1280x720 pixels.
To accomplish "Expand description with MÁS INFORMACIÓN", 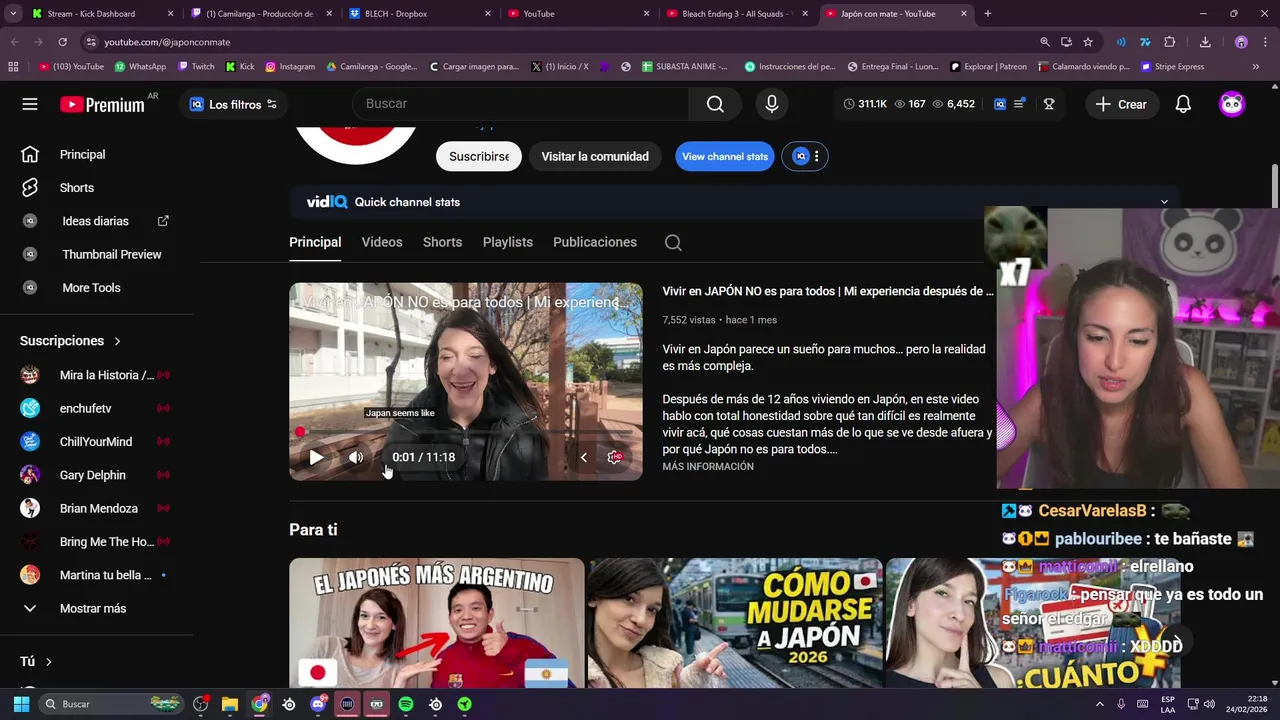I will pyautogui.click(x=708, y=467).
